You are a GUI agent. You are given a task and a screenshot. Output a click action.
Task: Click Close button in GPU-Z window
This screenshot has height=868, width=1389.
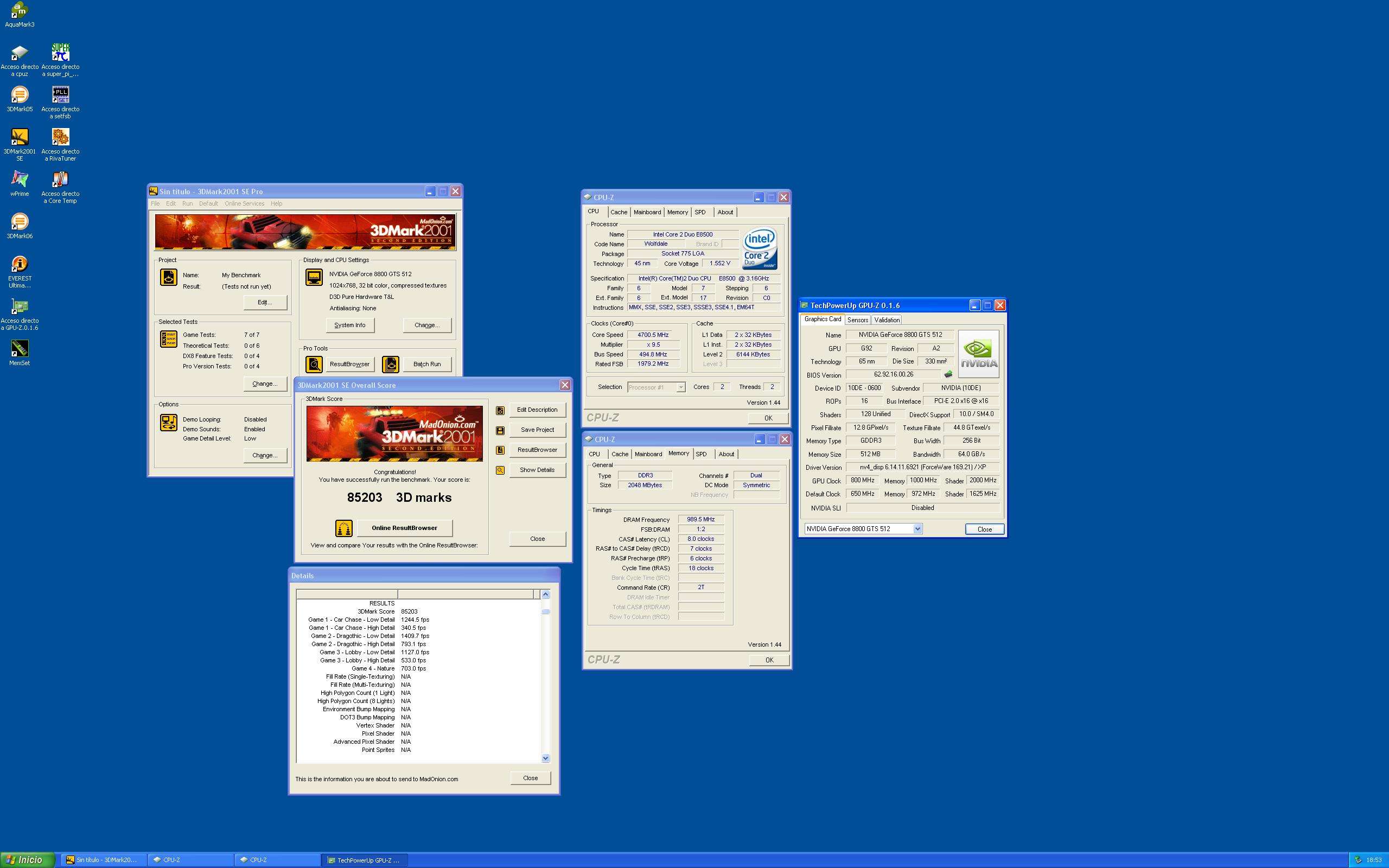[x=984, y=529]
